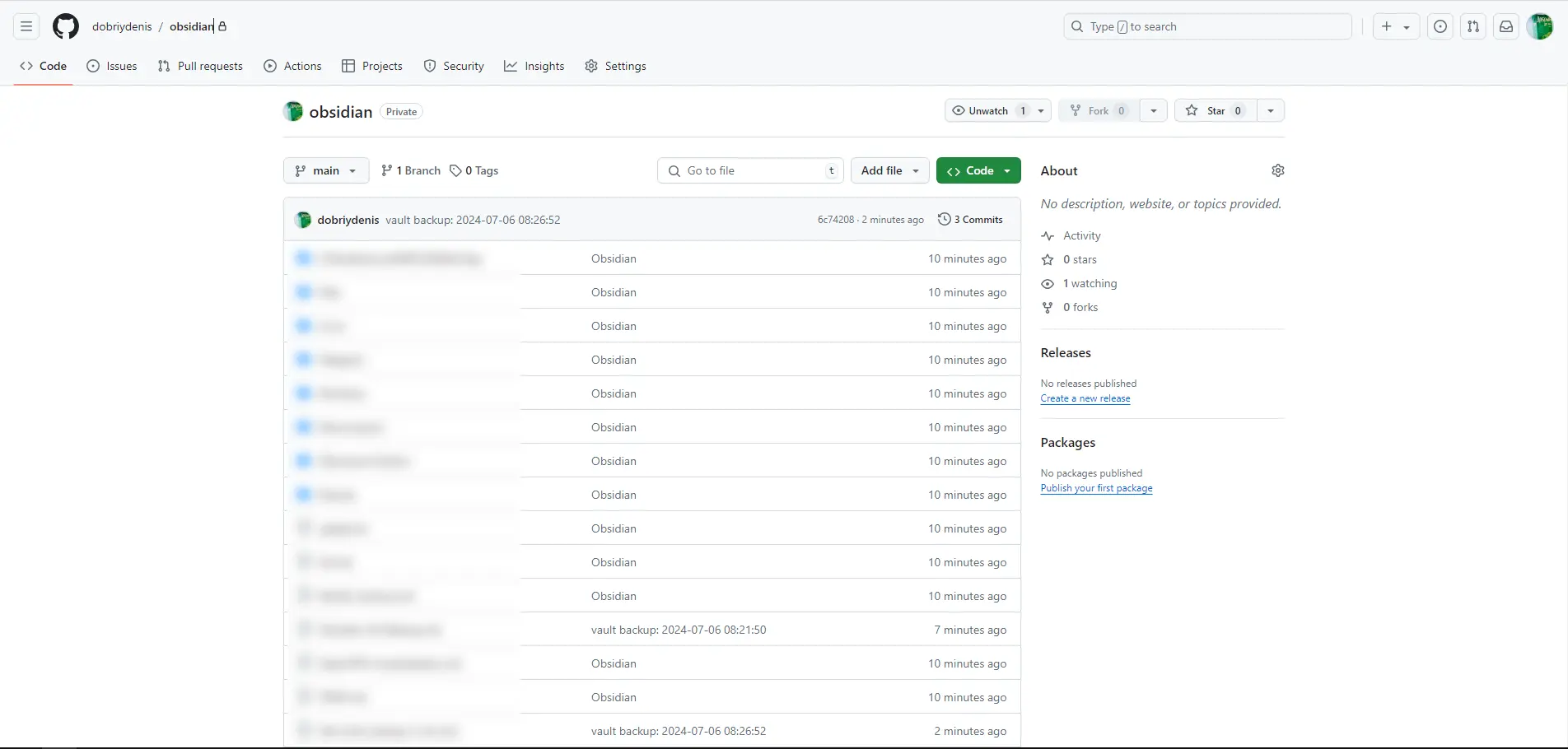Click the Packages heading

tap(1068, 442)
